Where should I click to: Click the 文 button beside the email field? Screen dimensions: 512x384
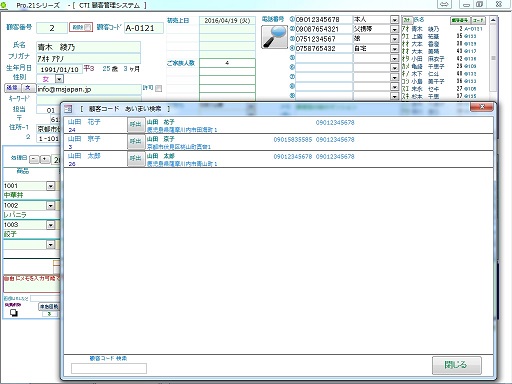[28, 88]
